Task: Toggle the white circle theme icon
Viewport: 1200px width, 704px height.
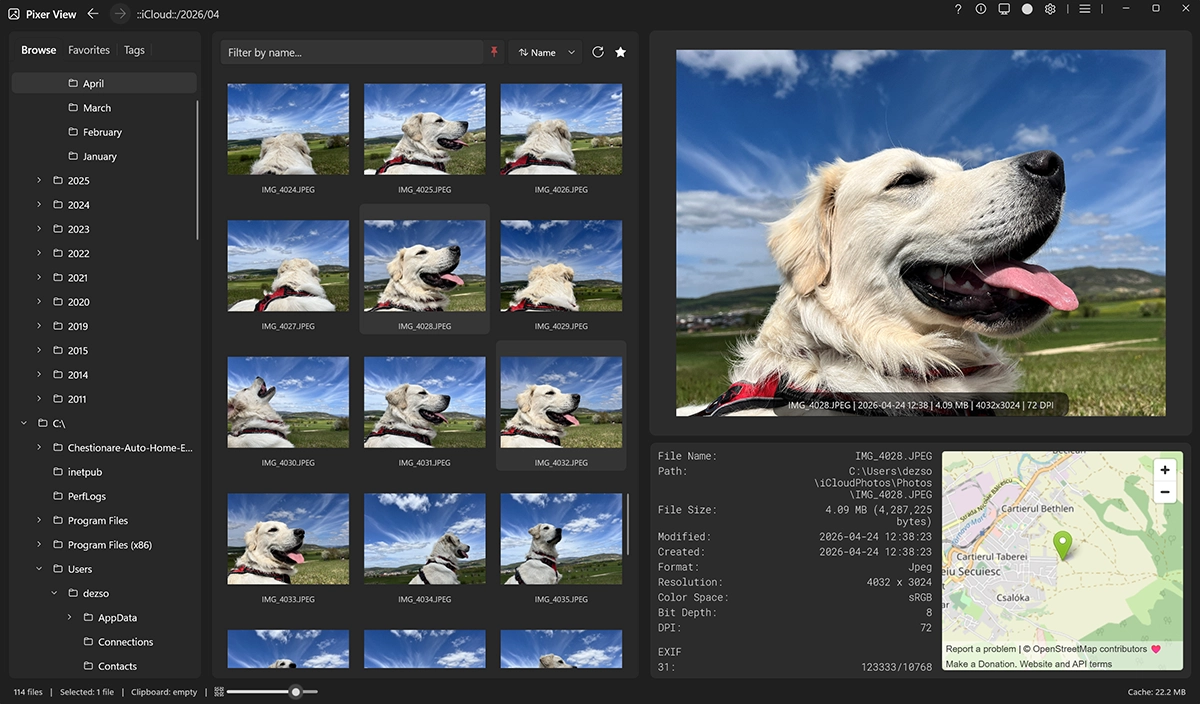Action: (x=1027, y=9)
